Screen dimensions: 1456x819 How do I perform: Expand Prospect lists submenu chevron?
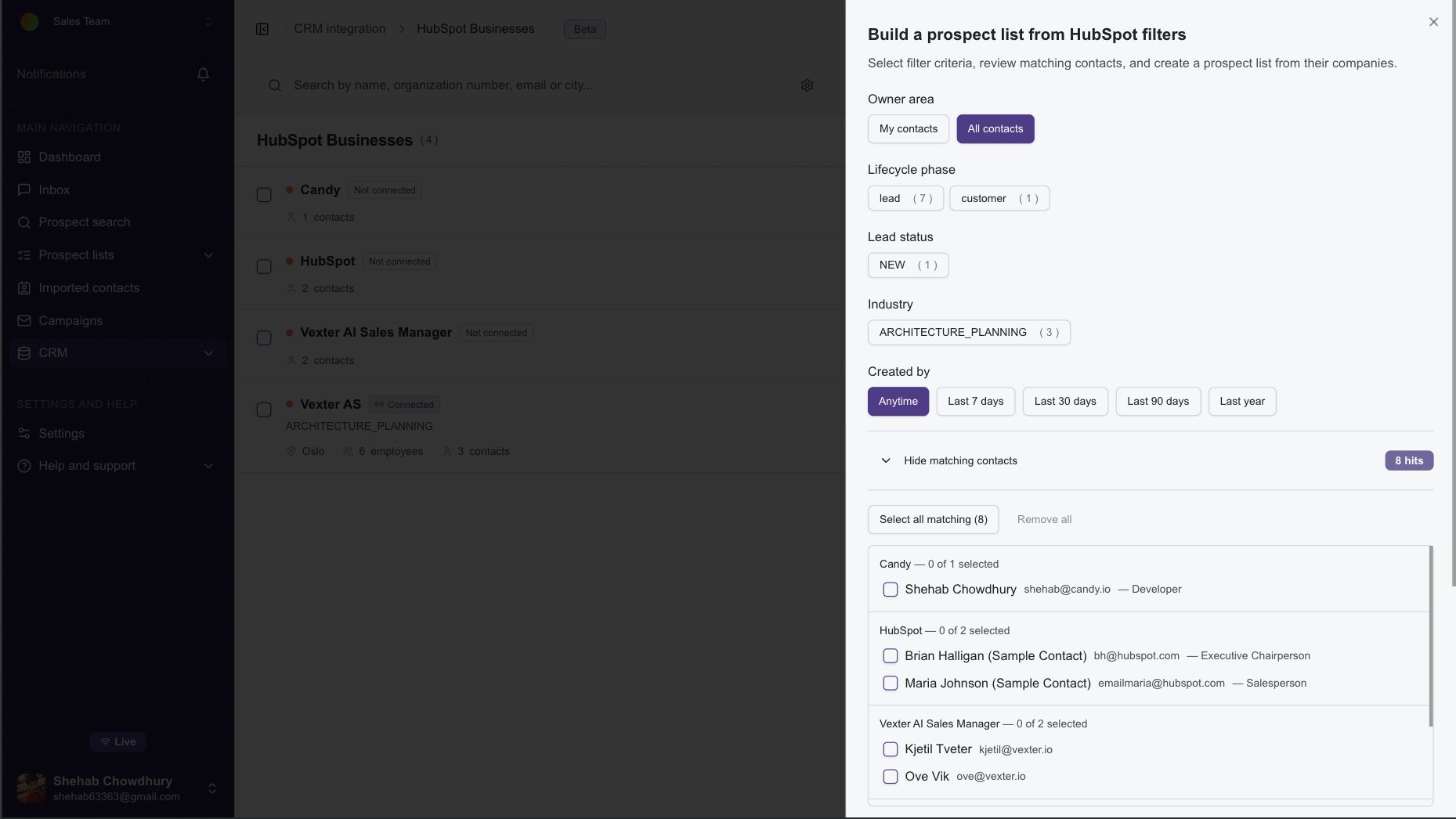click(208, 255)
